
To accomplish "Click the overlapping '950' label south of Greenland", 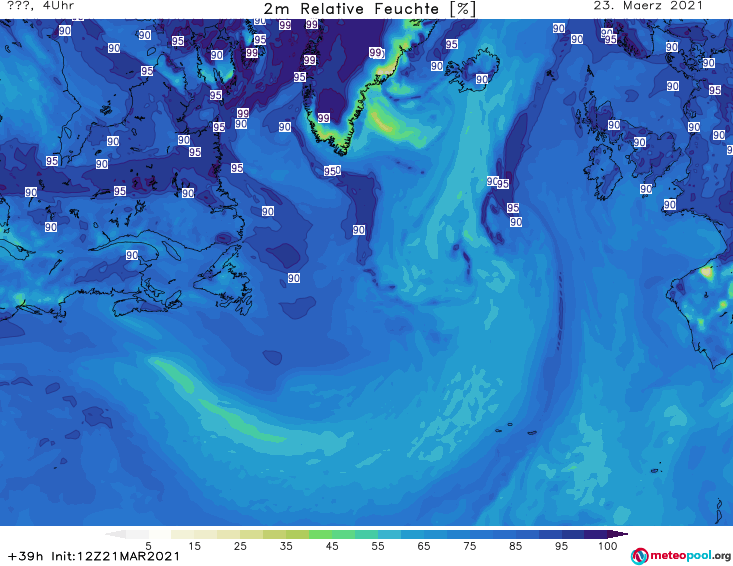I will click(332, 171).
